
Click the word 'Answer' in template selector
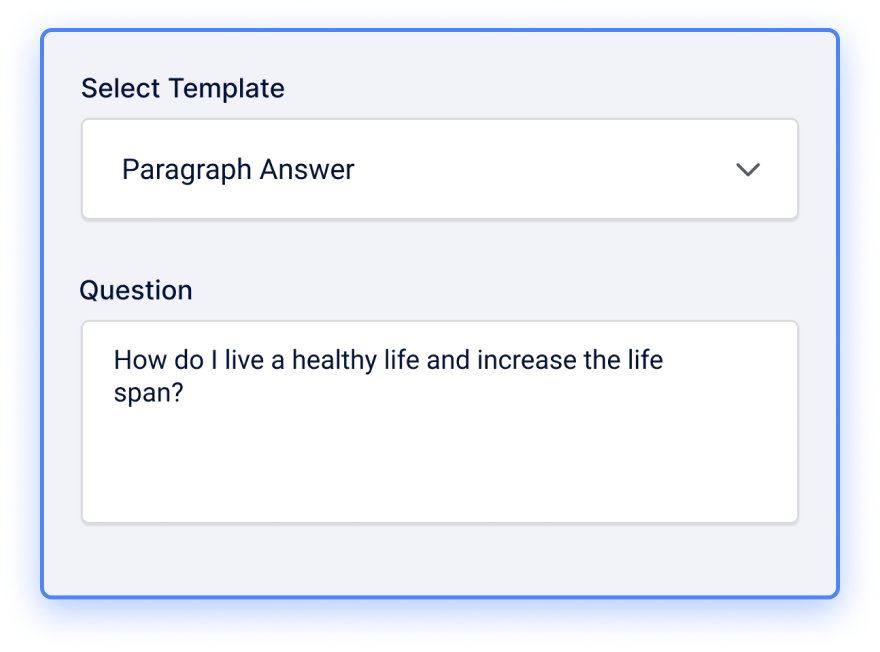point(307,169)
